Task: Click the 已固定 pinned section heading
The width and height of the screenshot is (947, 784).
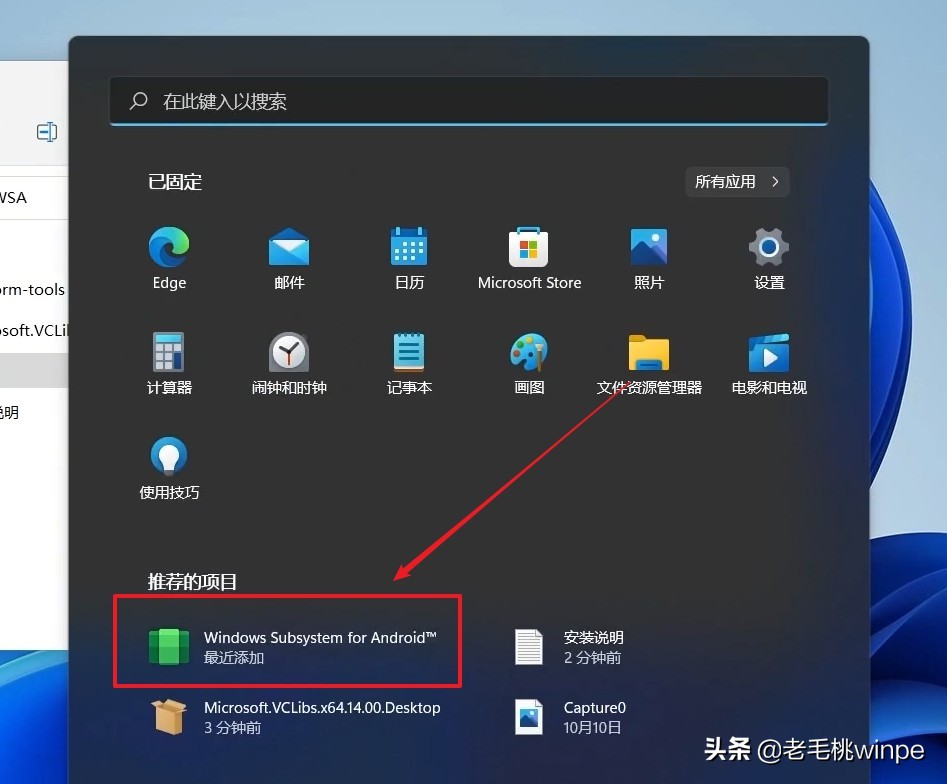Action: pos(175,182)
